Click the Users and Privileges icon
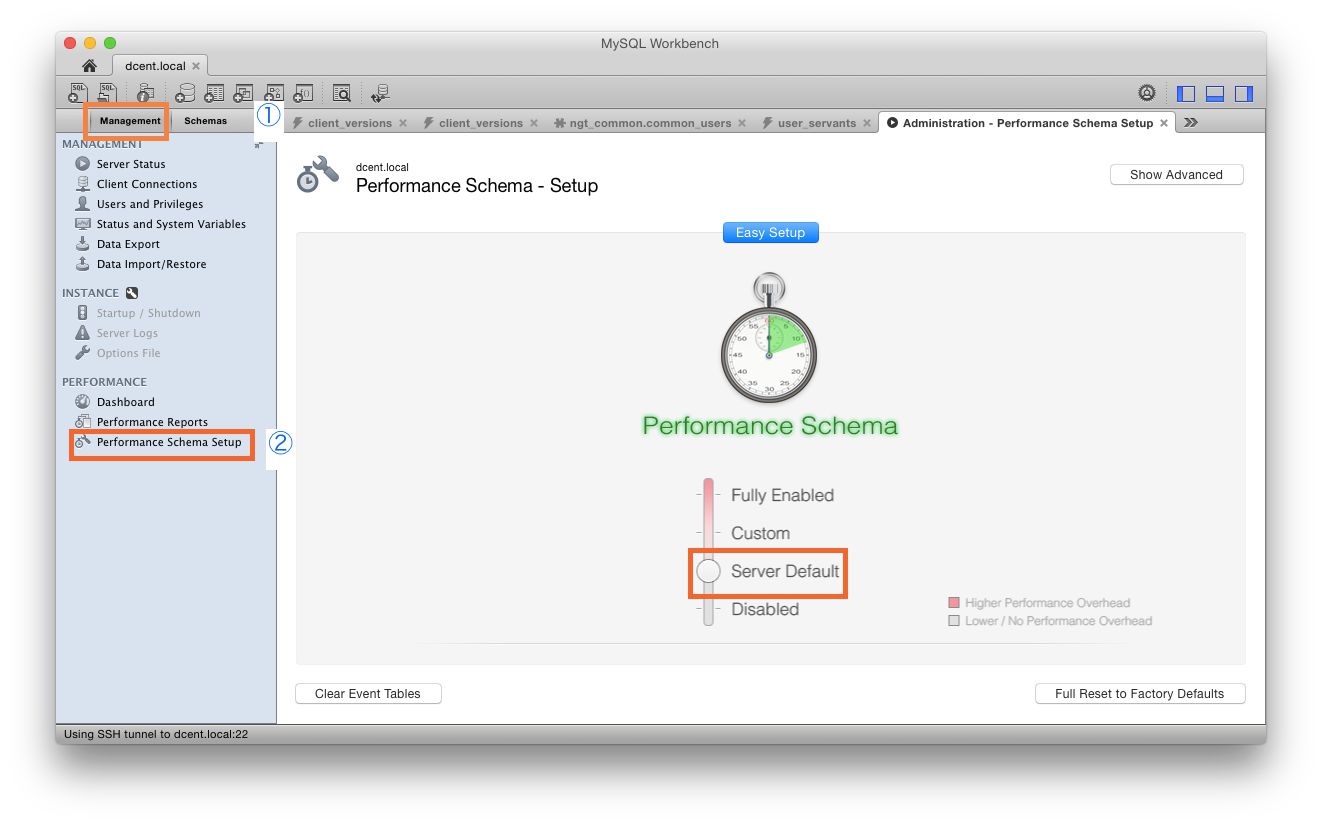Image resolution: width=1322 pixels, height=824 pixels. [83, 204]
